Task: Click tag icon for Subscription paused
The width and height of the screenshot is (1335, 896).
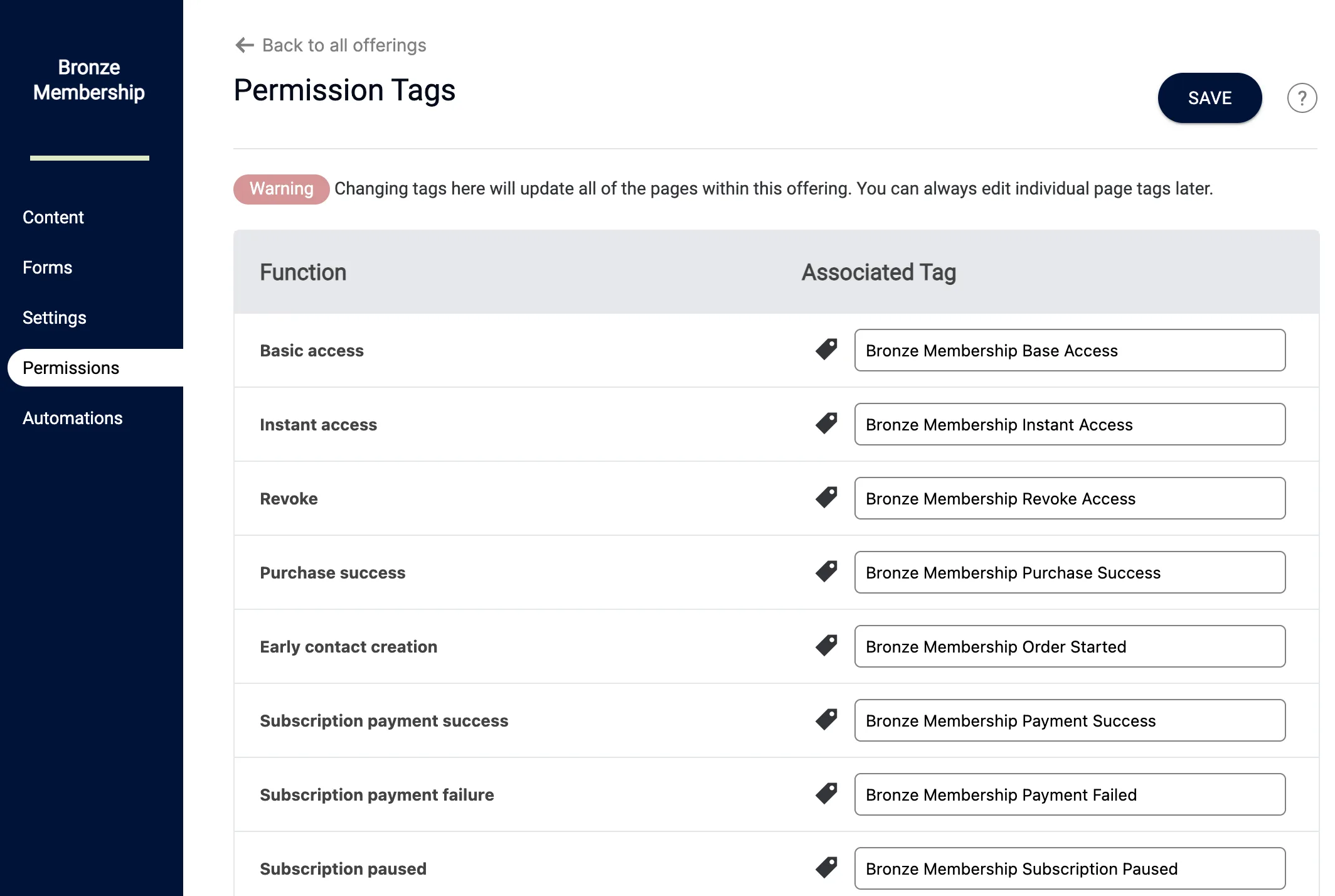Action: click(x=826, y=868)
